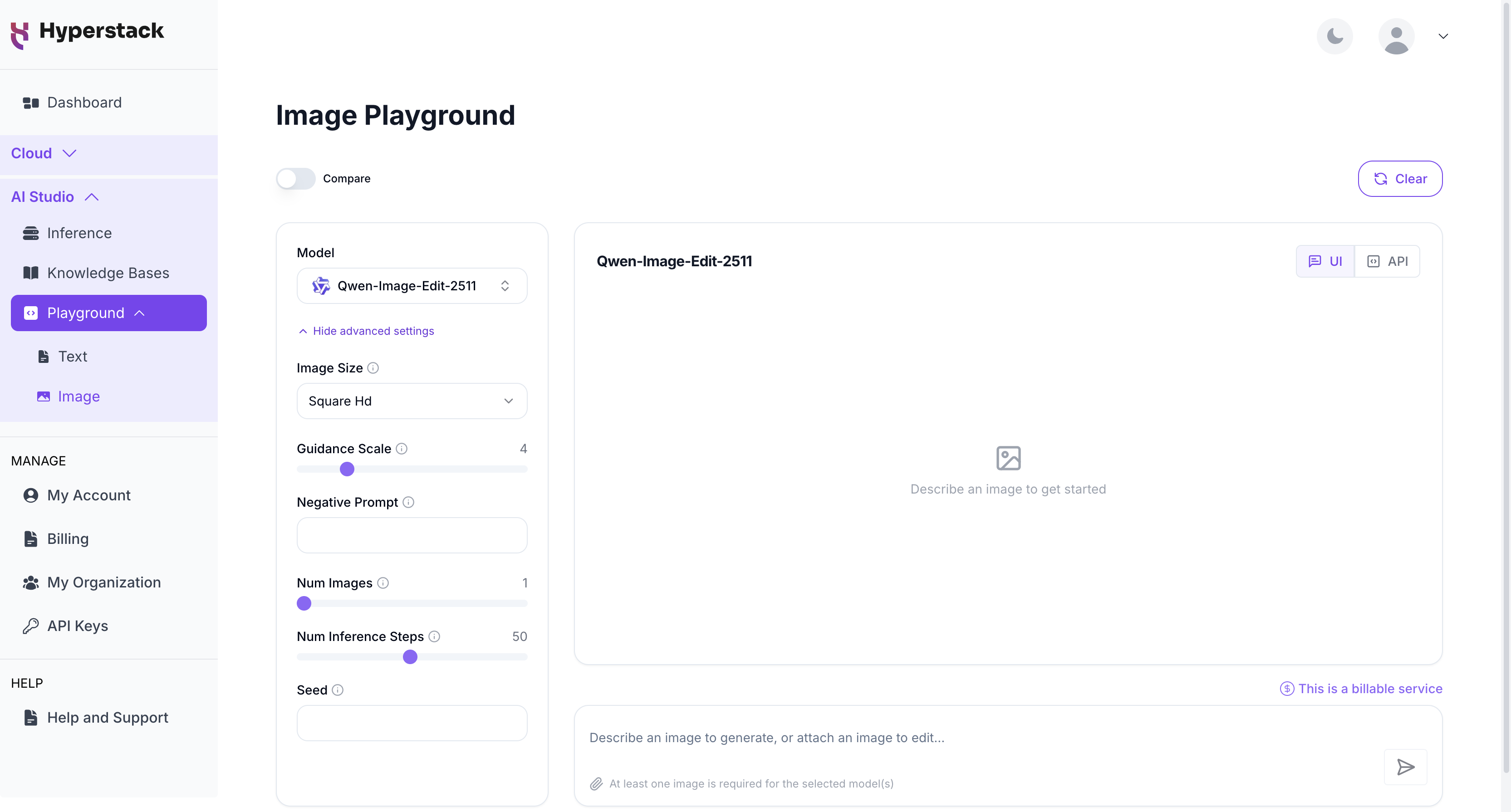1511x812 pixels.
Task: Click the Guidance Scale info icon
Action: coord(401,449)
